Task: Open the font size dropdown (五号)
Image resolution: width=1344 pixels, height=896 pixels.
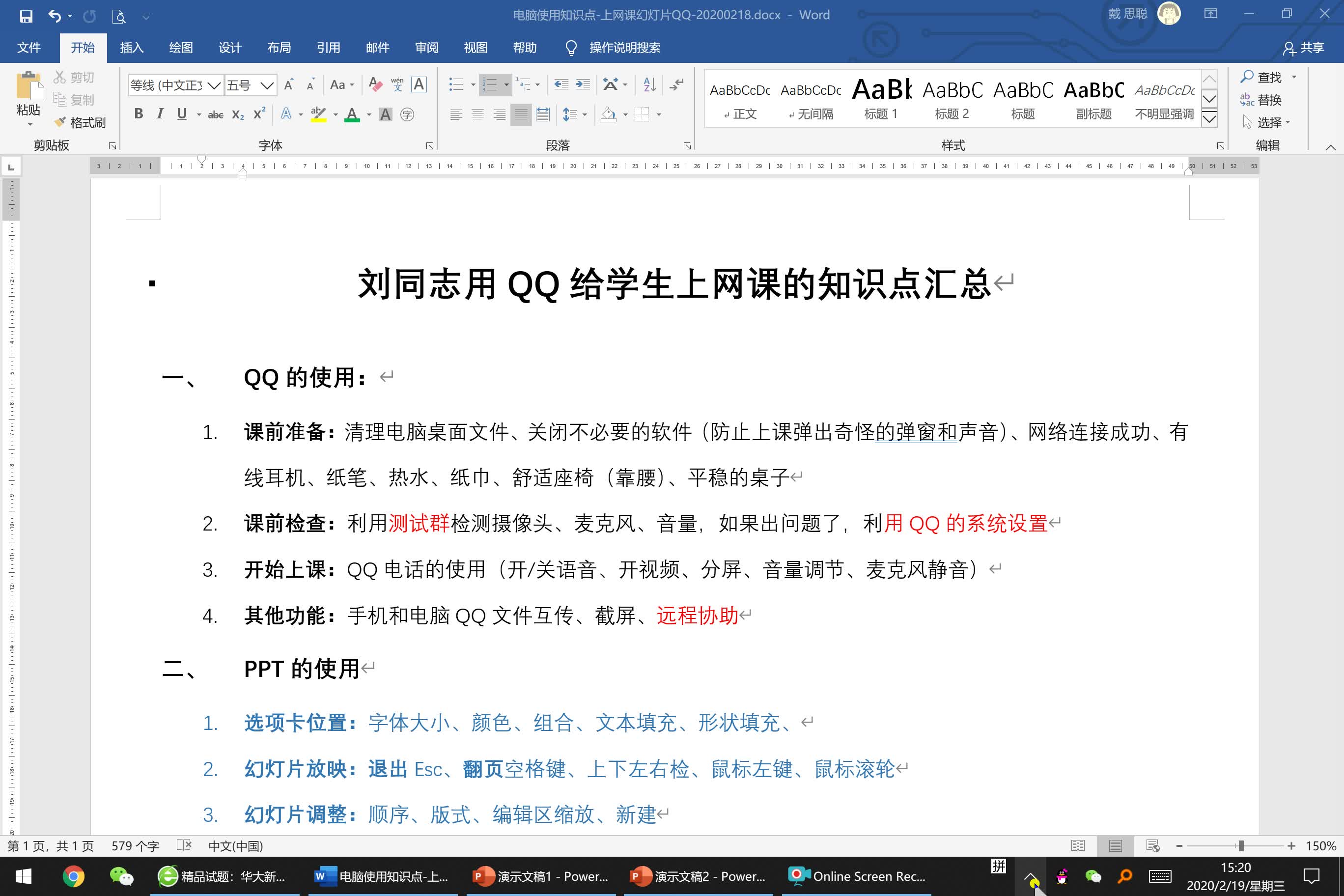Action: click(267, 85)
